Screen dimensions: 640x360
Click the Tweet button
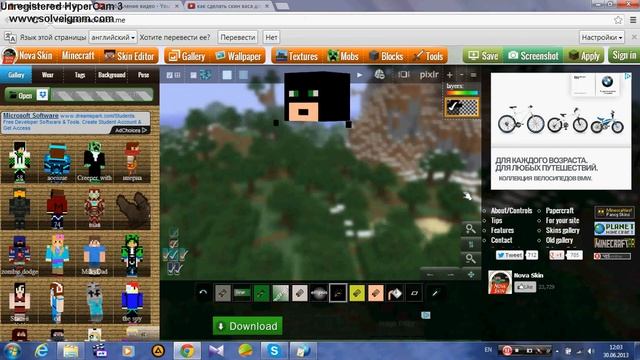(509, 255)
